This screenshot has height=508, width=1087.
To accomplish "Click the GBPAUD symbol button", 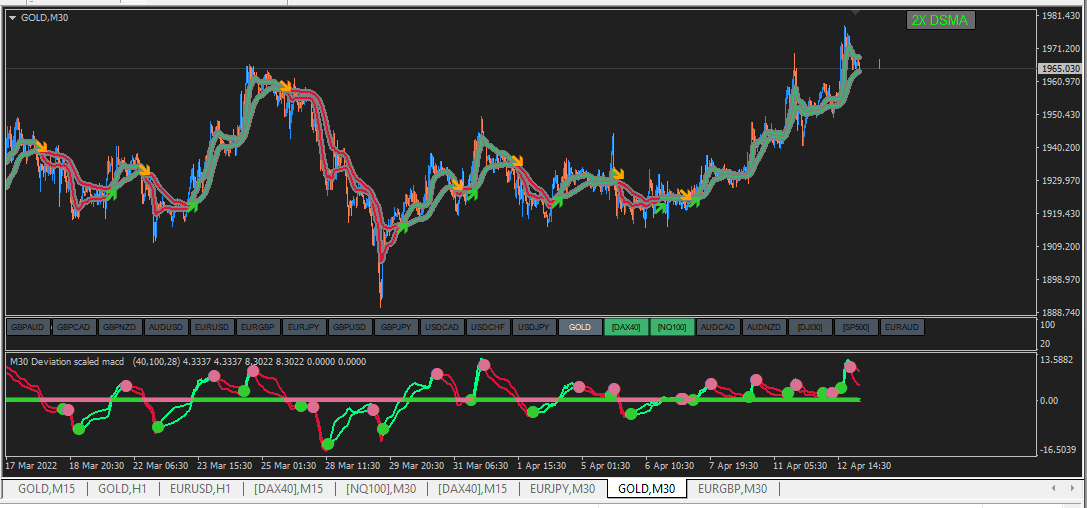I will tap(28, 327).
